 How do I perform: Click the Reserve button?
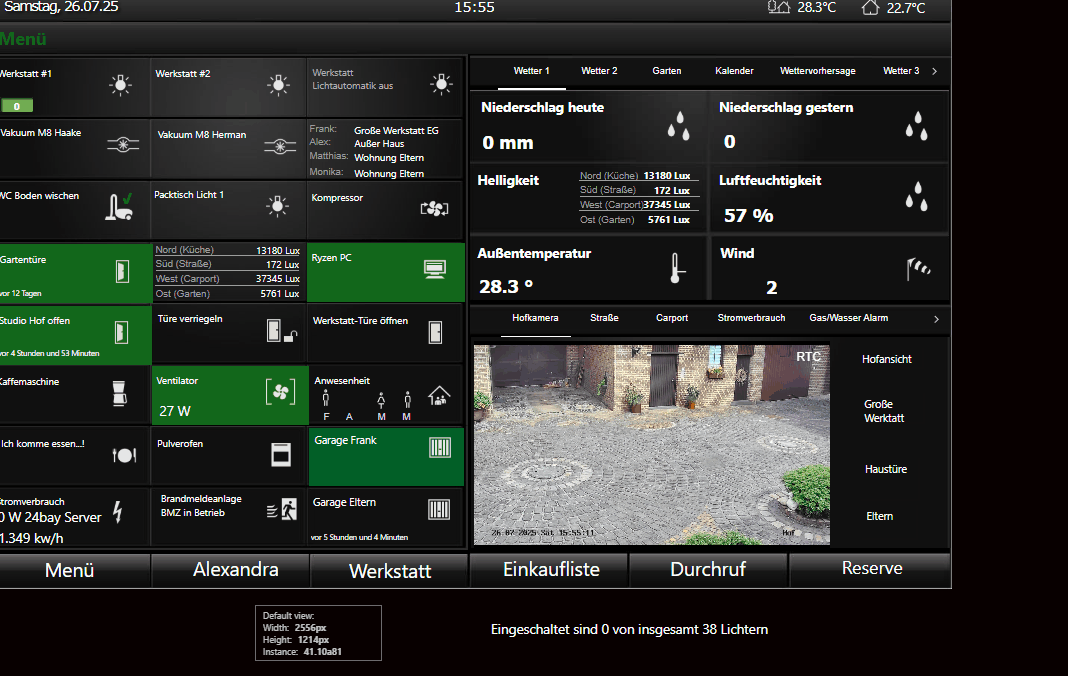pyautogui.click(x=870, y=570)
